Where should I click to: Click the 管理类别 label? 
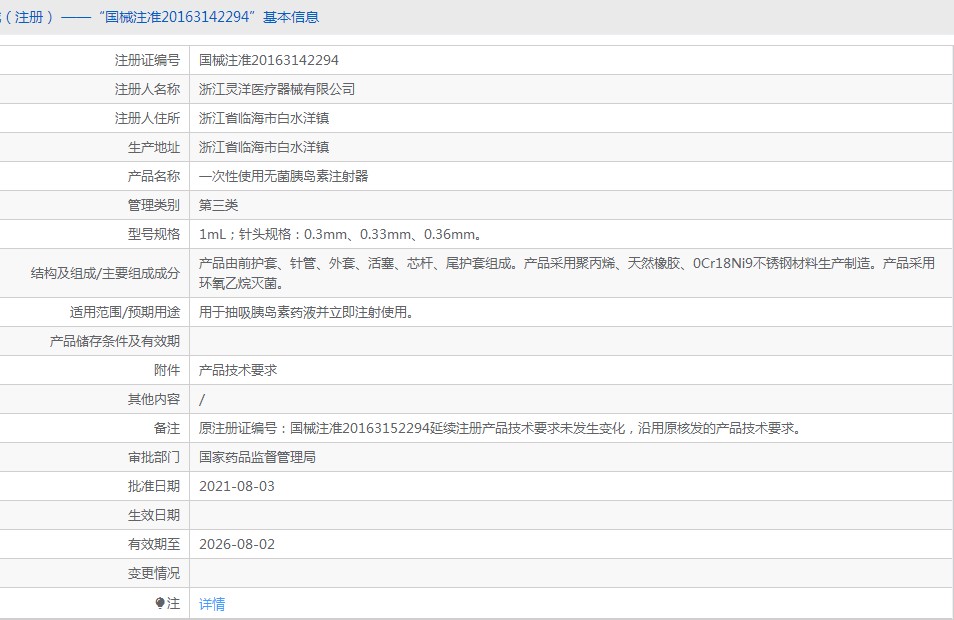point(154,205)
